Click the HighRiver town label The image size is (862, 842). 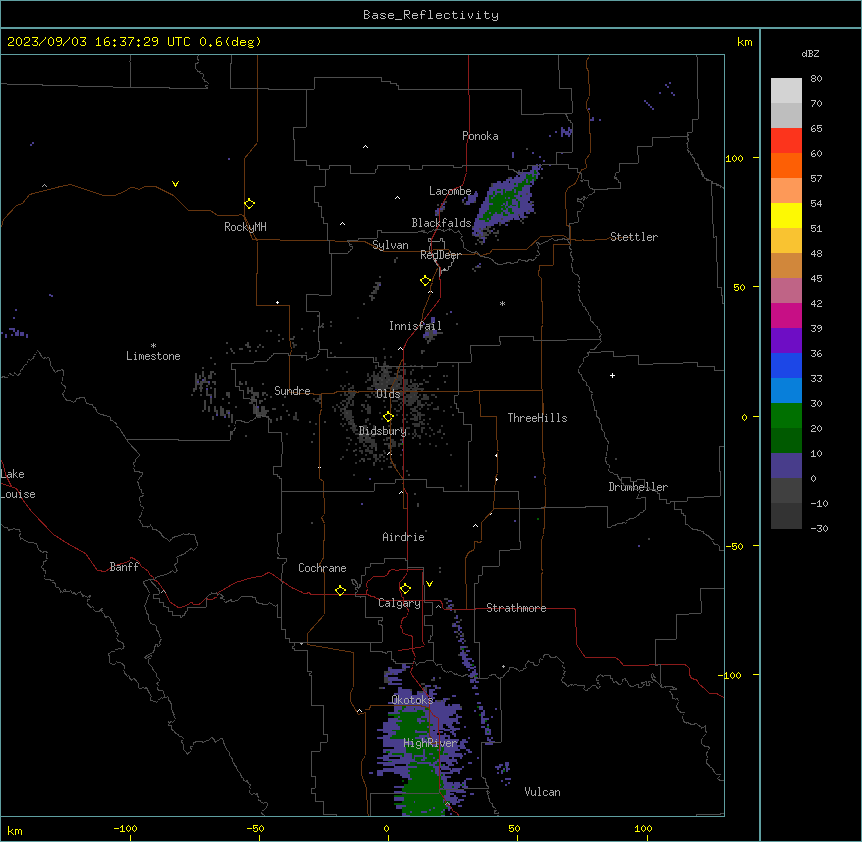tap(430, 743)
